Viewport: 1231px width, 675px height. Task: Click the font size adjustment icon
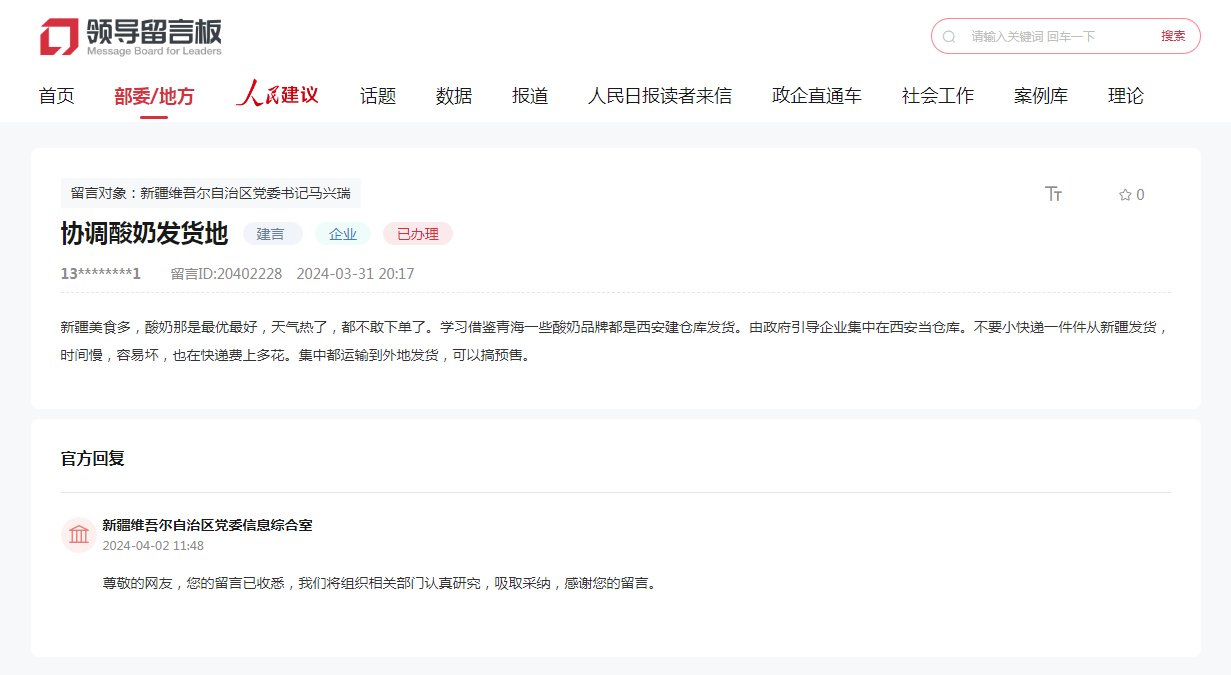click(1053, 194)
